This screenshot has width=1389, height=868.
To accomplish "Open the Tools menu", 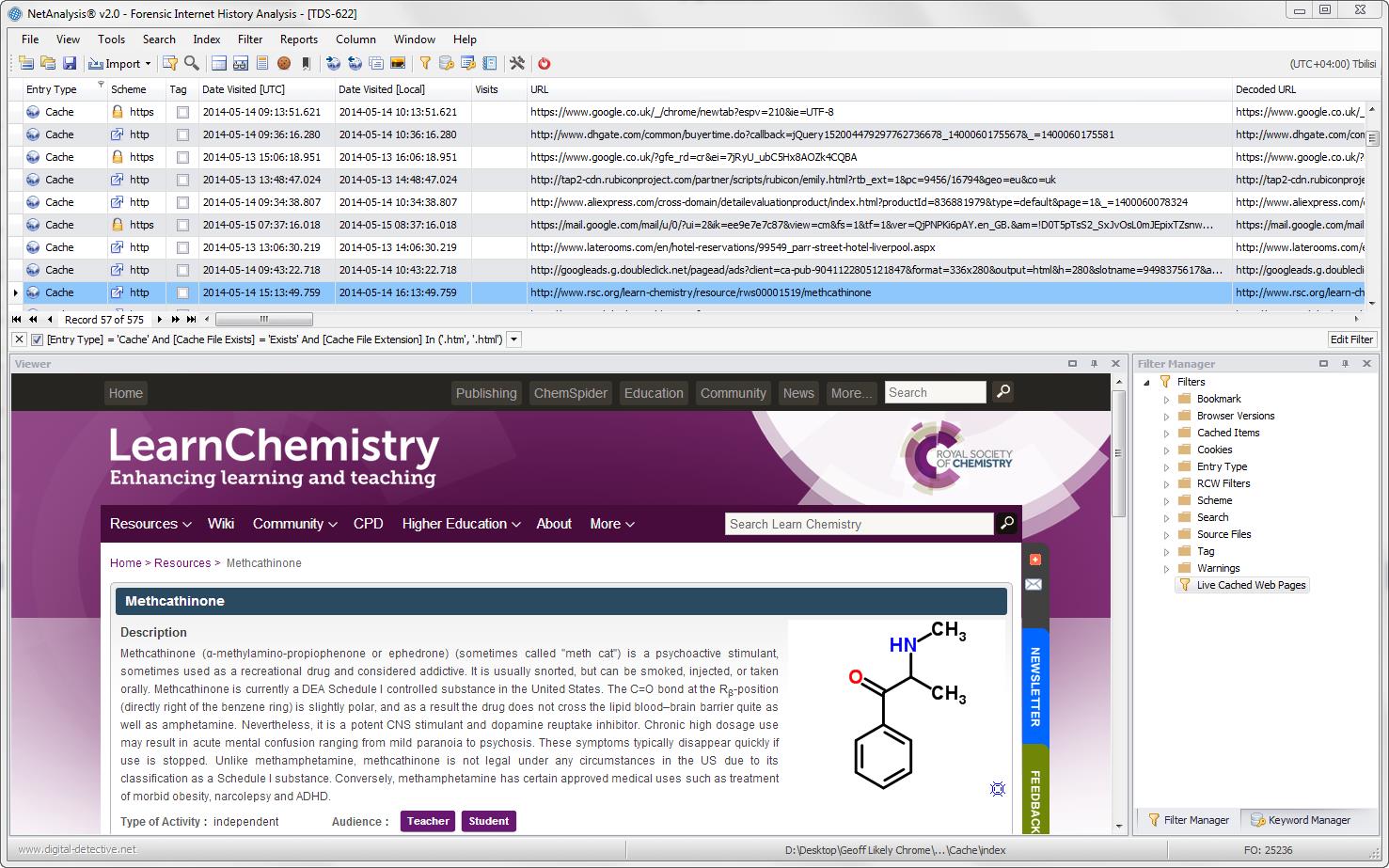I will pos(111,39).
